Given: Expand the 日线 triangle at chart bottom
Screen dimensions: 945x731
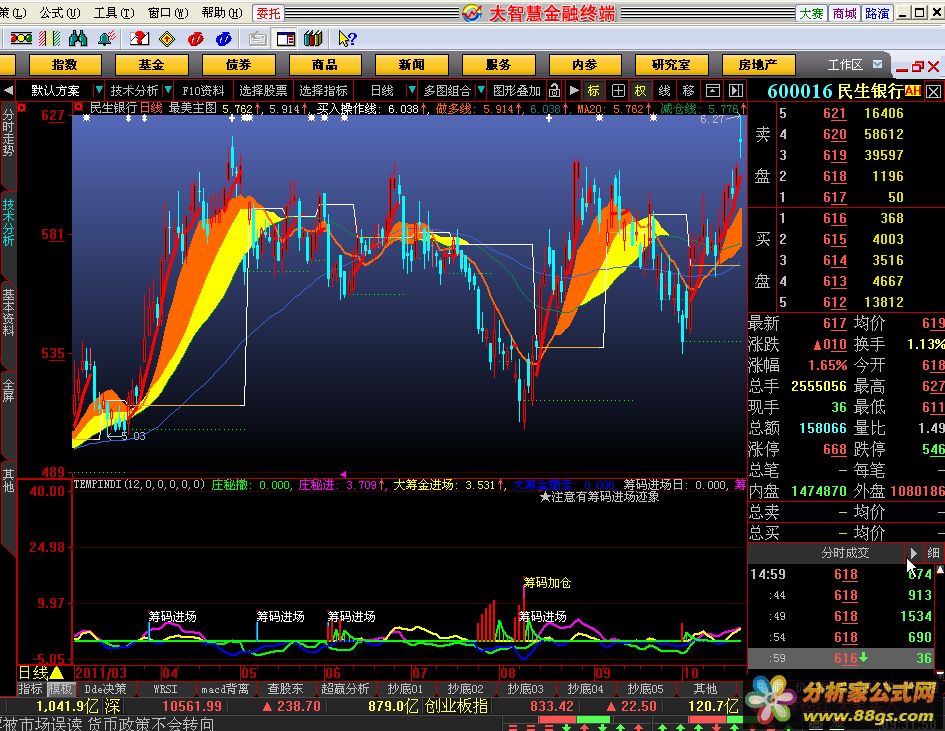Looking at the screenshot, I should [57, 673].
